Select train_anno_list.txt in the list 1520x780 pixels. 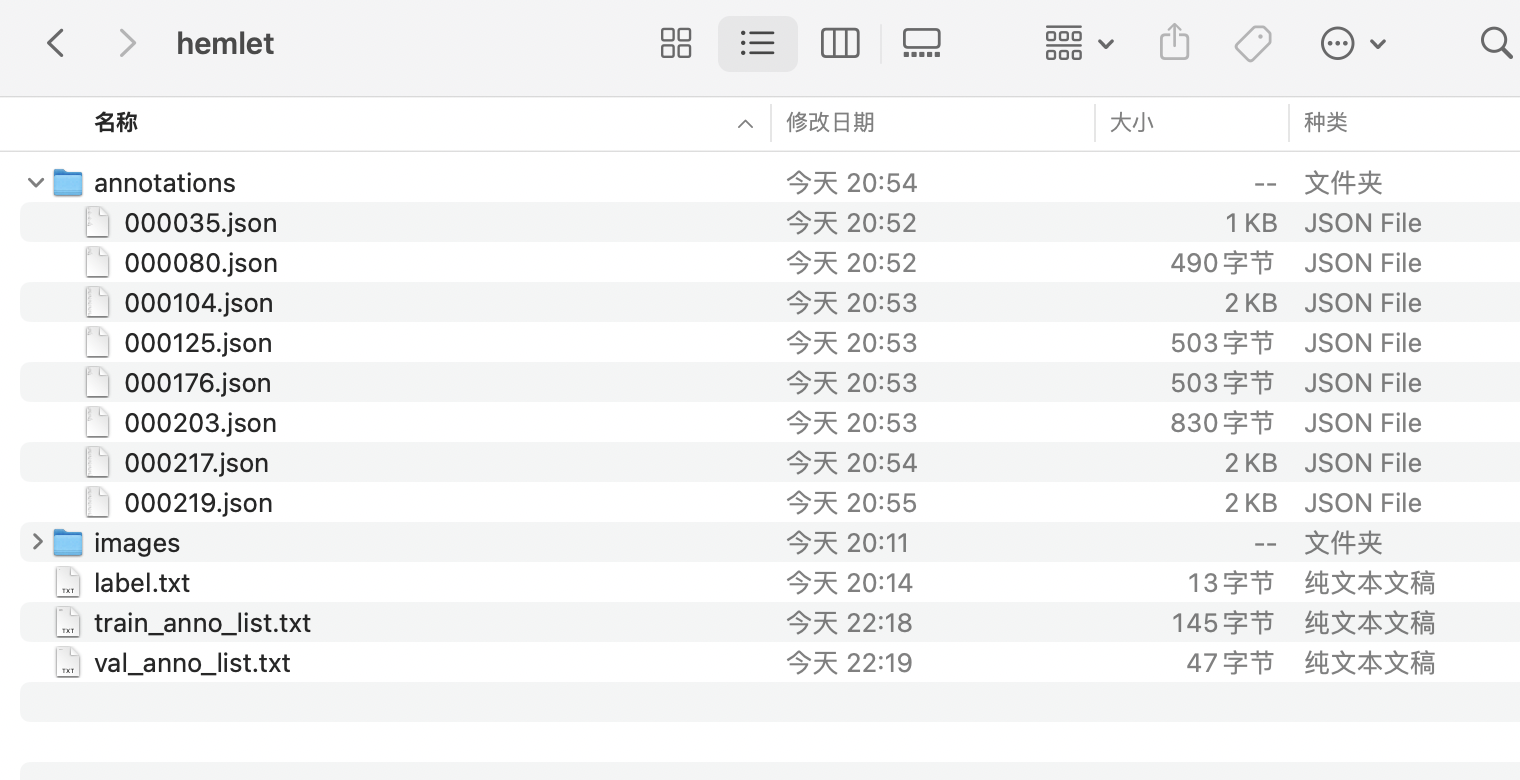click(x=202, y=623)
